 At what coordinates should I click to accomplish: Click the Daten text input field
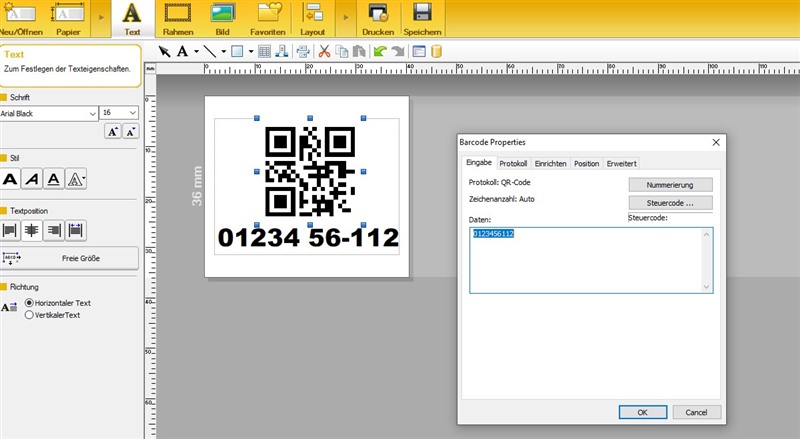(590, 260)
